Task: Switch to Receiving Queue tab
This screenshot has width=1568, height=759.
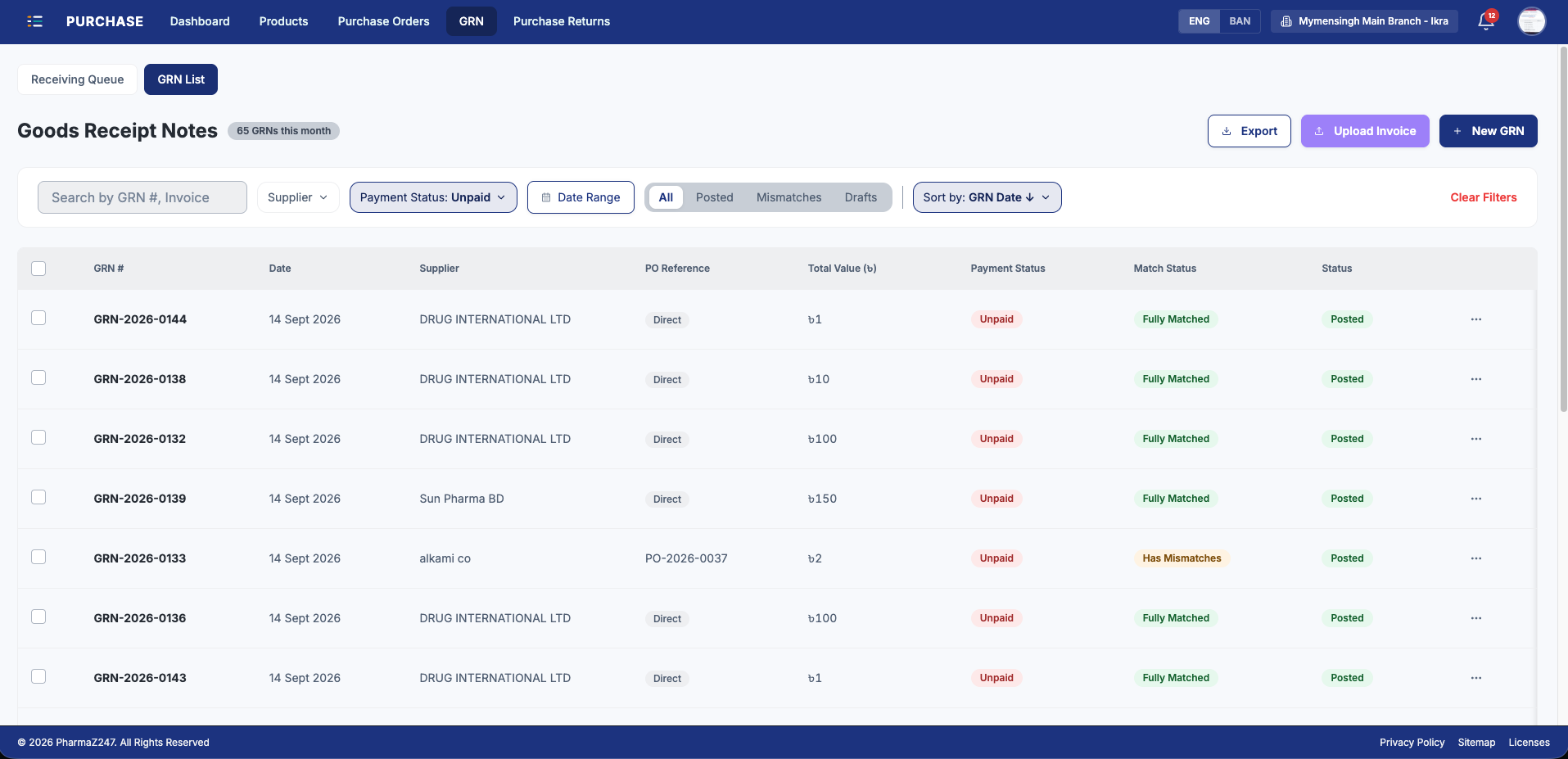Action: tap(78, 79)
